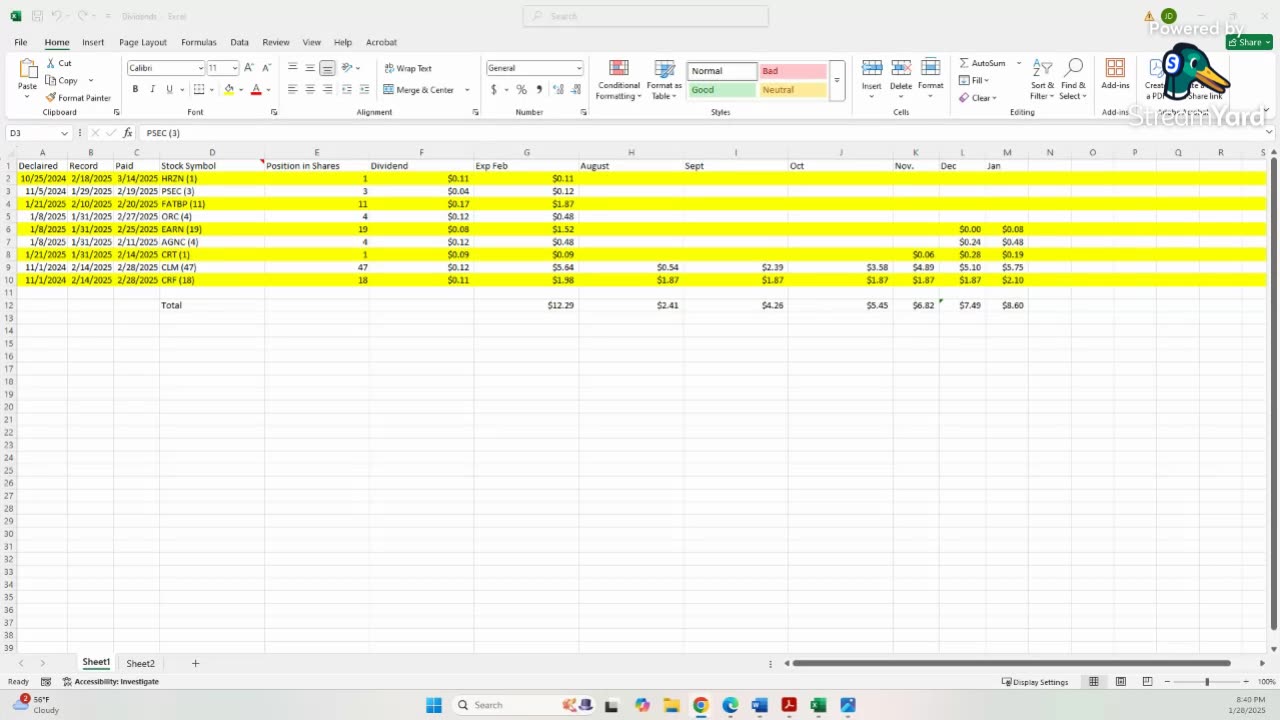The height and width of the screenshot is (720, 1280).
Task: Open Display Settings in status bar
Action: pyautogui.click(x=1035, y=682)
